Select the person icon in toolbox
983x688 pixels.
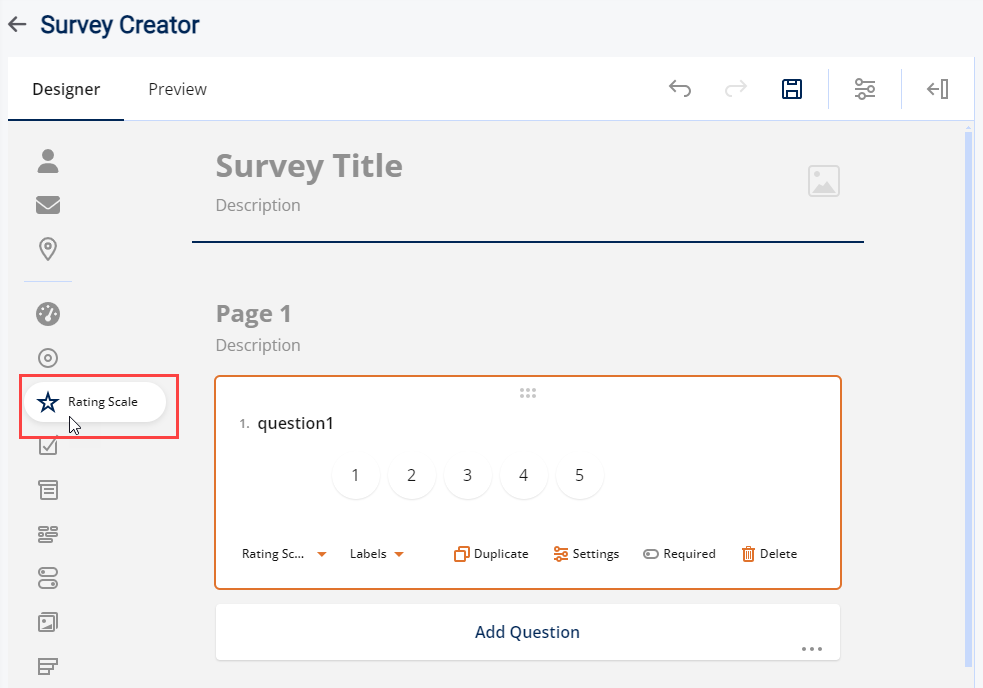48,160
